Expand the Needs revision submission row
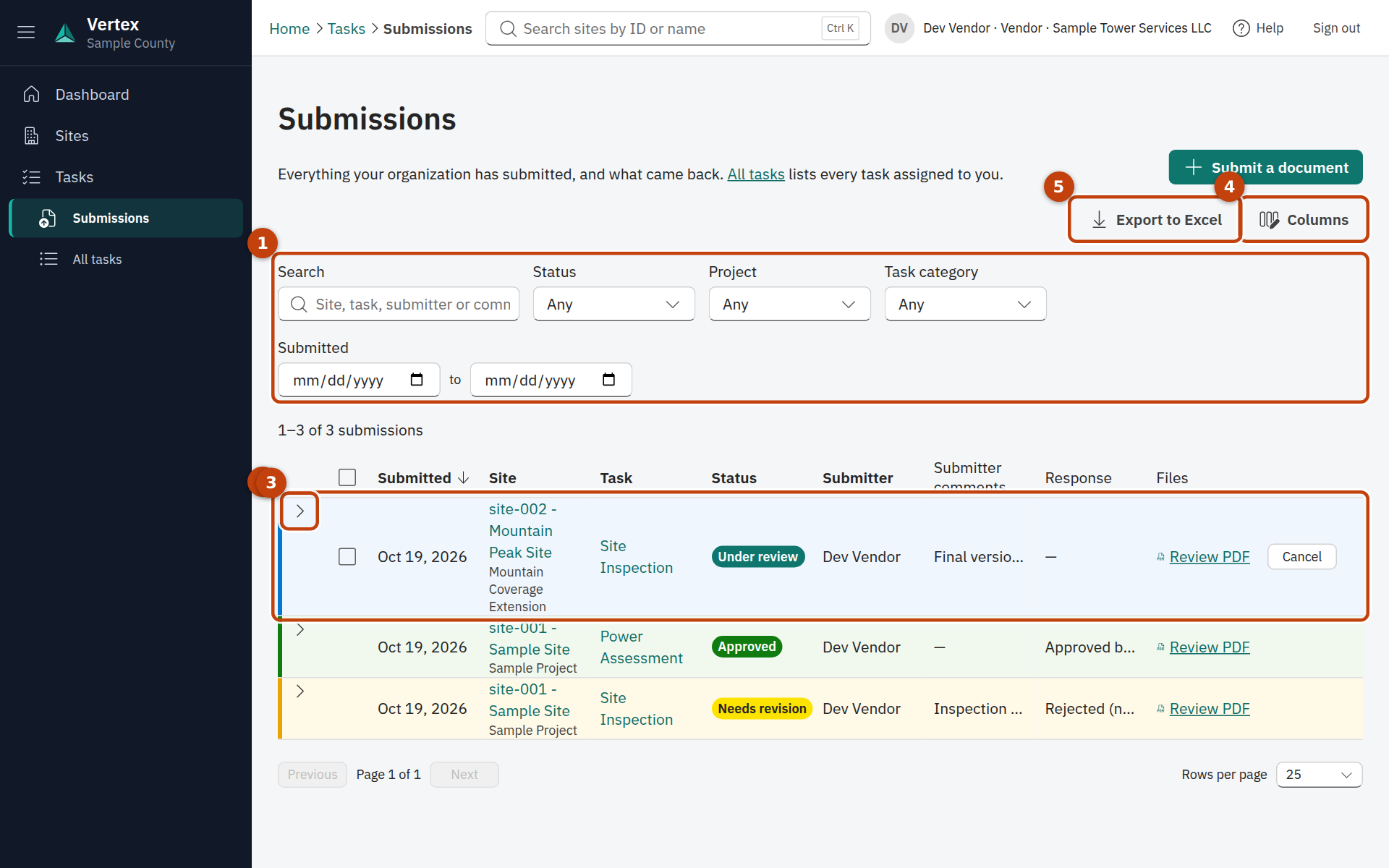Image resolution: width=1389 pixels, height=868 pixels. [300, 691]
